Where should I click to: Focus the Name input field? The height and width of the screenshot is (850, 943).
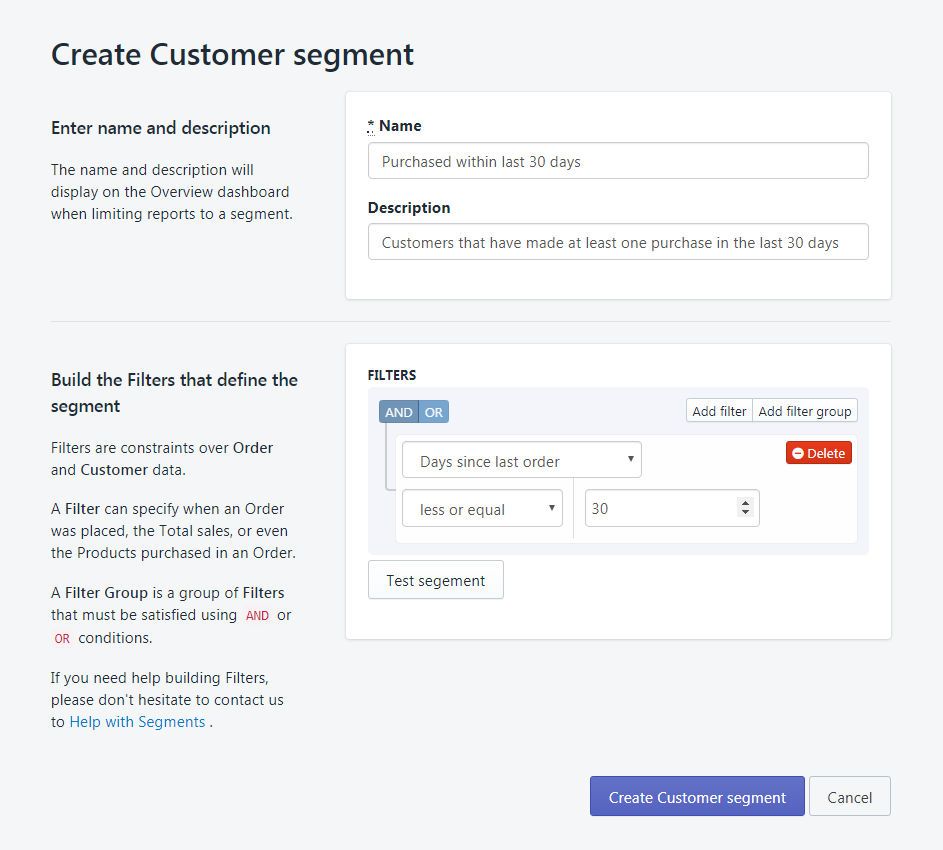click(x=618, y=161)
